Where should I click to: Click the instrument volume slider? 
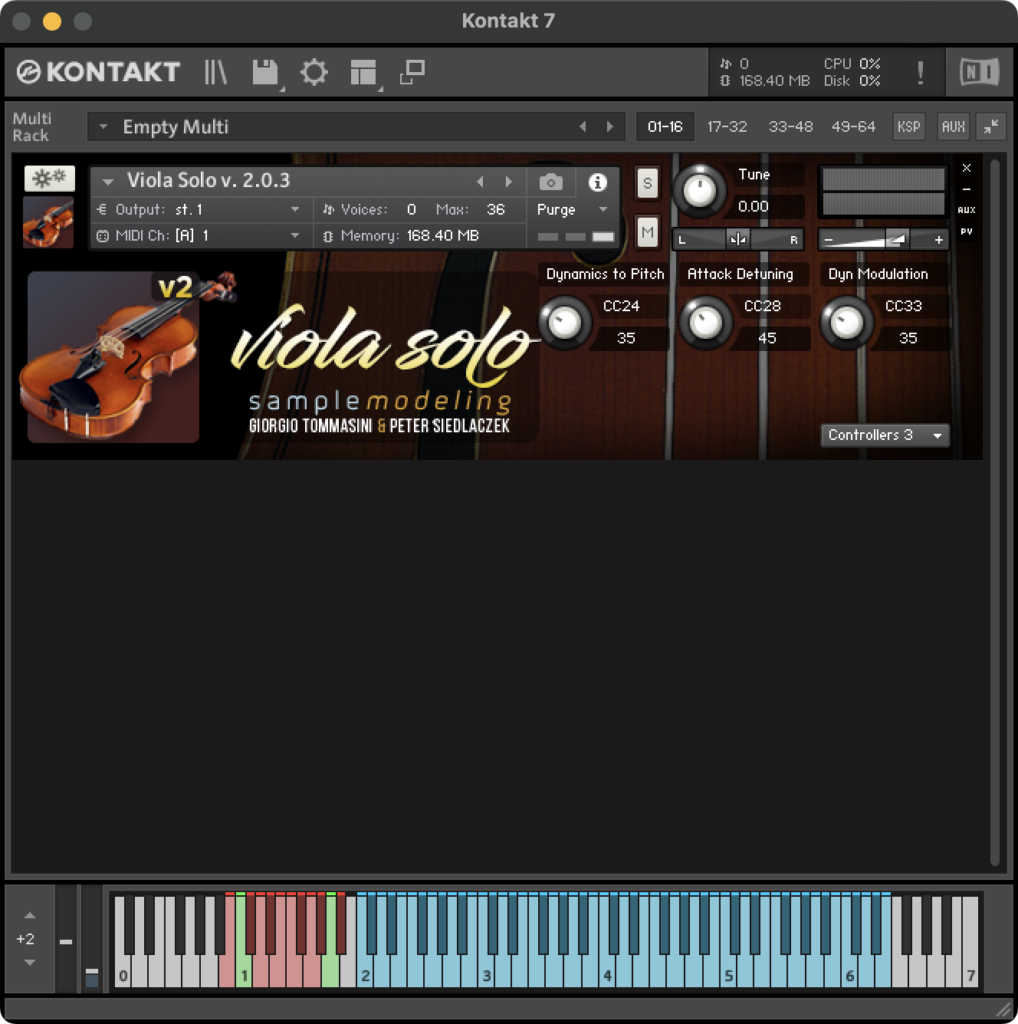coord(884,240)
